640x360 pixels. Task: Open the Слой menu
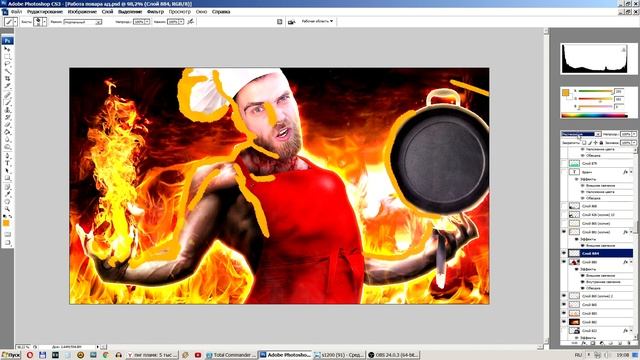point(107,12)
